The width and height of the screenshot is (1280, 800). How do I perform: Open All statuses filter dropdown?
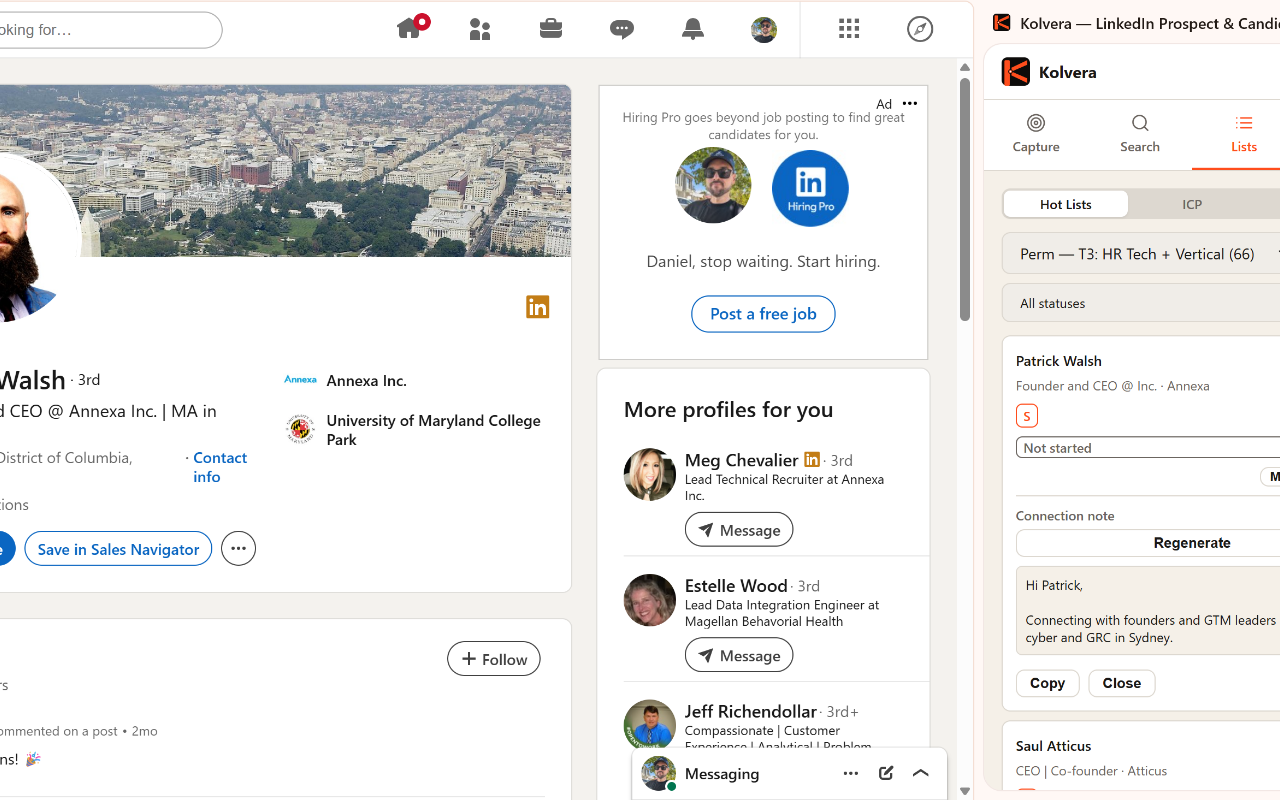tap(1142, 303)
